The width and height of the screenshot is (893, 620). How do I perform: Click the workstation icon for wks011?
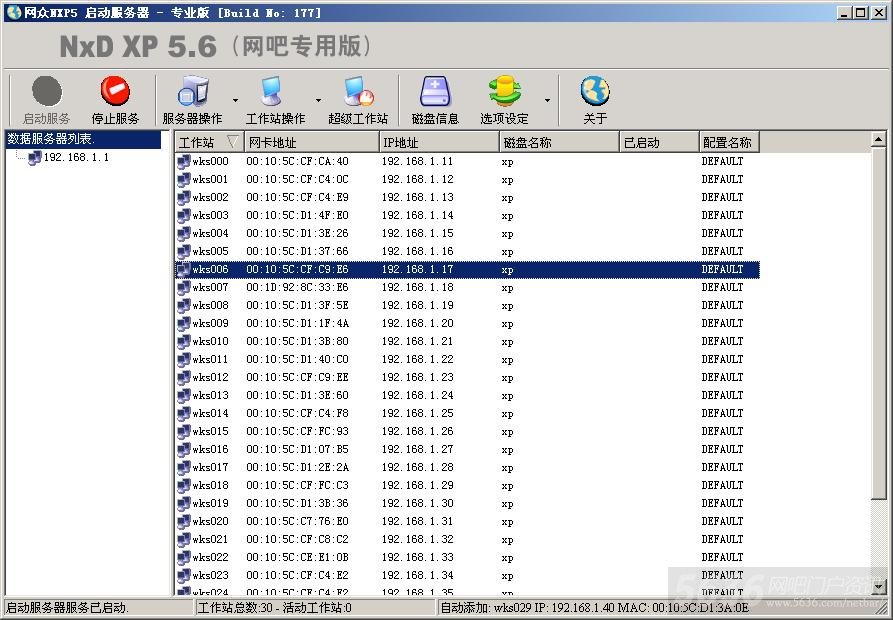click(183, 360)
